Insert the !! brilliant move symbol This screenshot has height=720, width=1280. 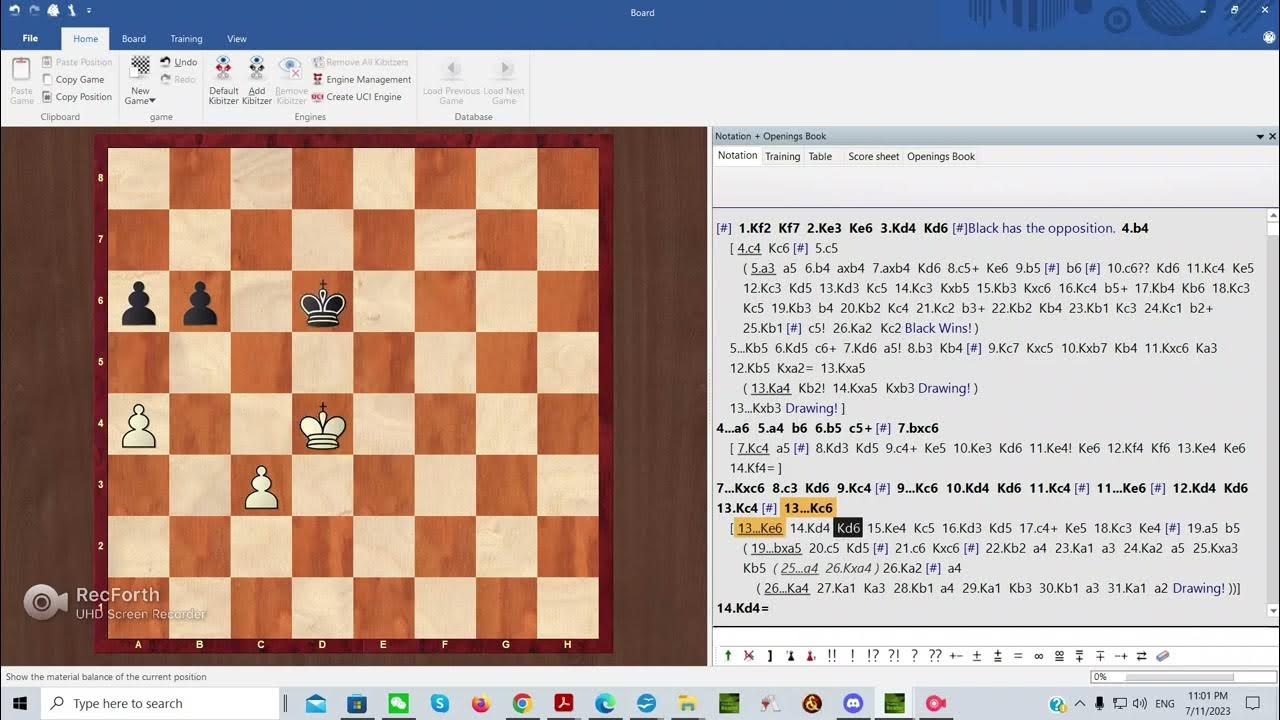click(x=832, y=656)
